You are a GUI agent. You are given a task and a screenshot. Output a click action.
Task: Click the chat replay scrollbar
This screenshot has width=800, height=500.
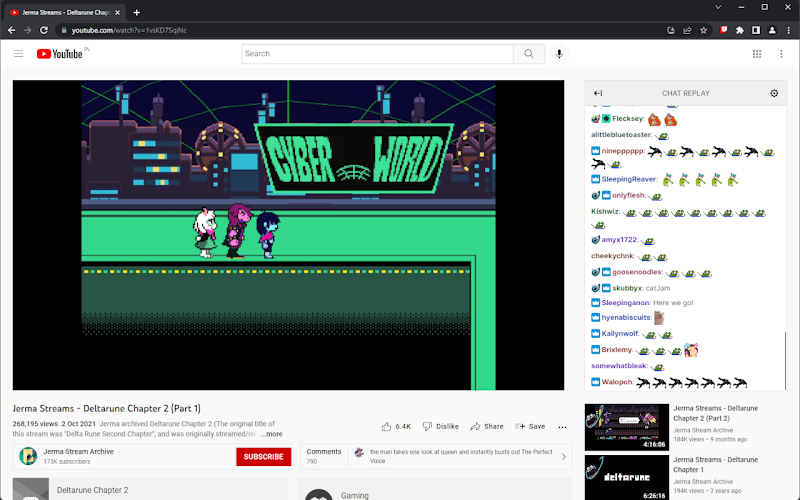(785, 360)
